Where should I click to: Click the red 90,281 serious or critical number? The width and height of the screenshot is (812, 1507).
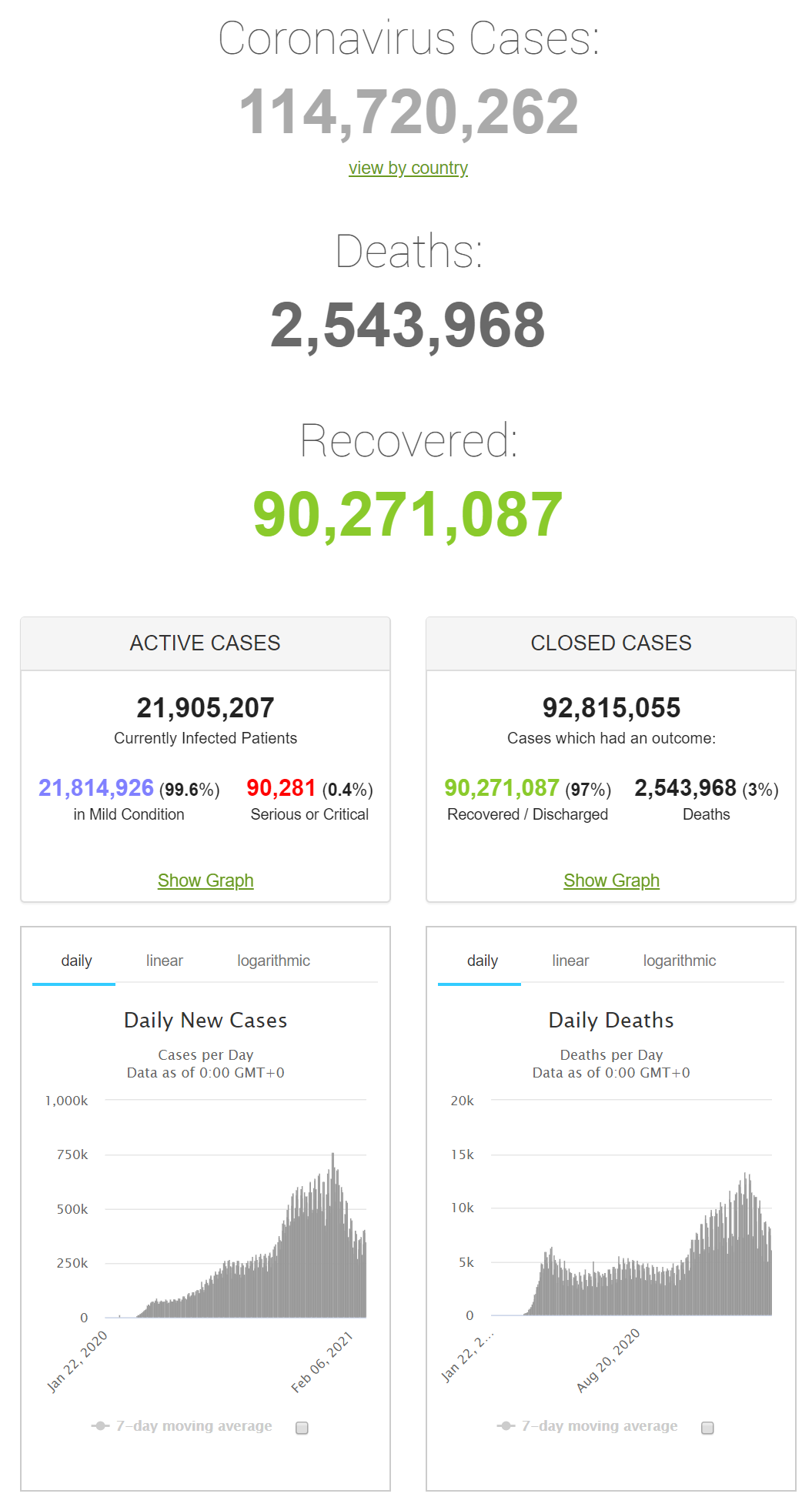pyautogui.click(x=281, y=788)
